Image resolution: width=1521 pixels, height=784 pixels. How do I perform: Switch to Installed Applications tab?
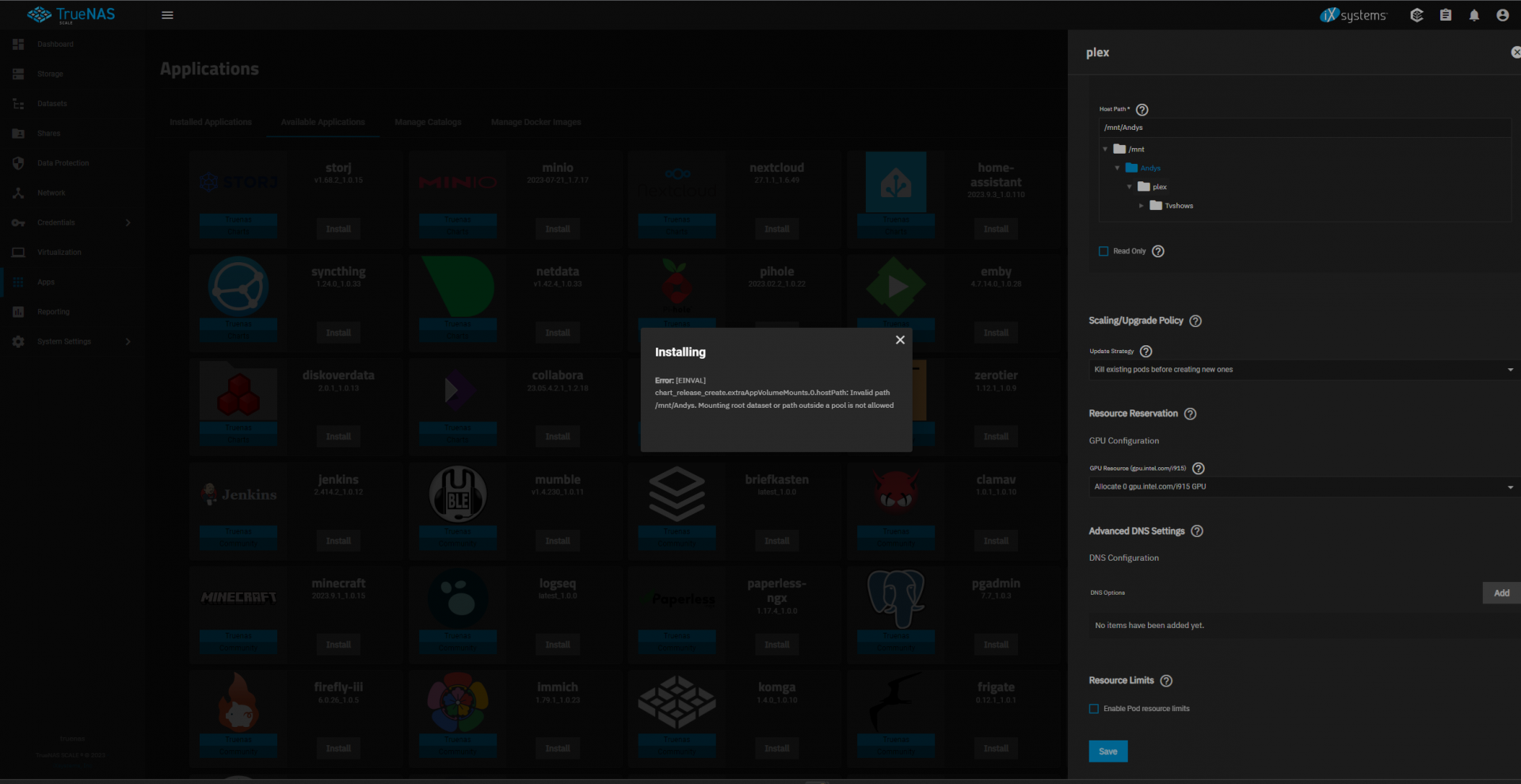click(x=211, y=122)
